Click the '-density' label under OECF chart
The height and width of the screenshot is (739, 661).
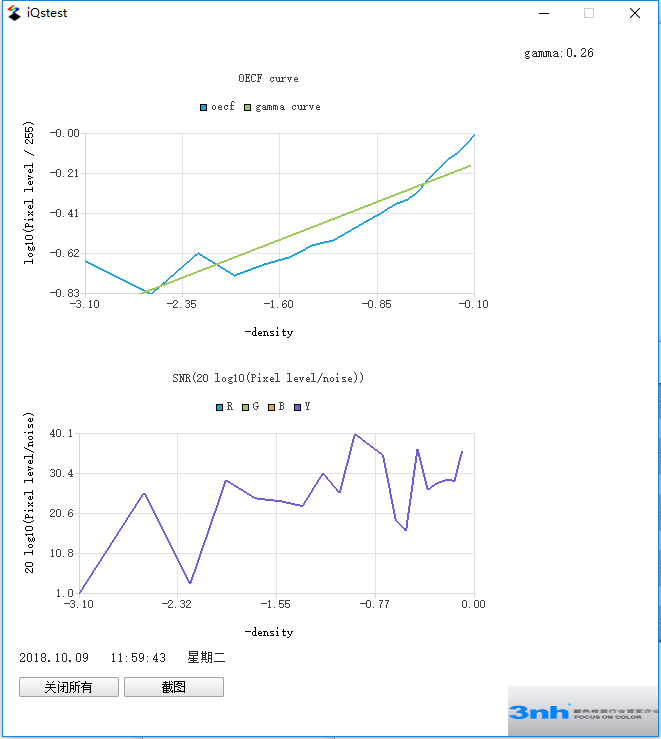[269, 332]
